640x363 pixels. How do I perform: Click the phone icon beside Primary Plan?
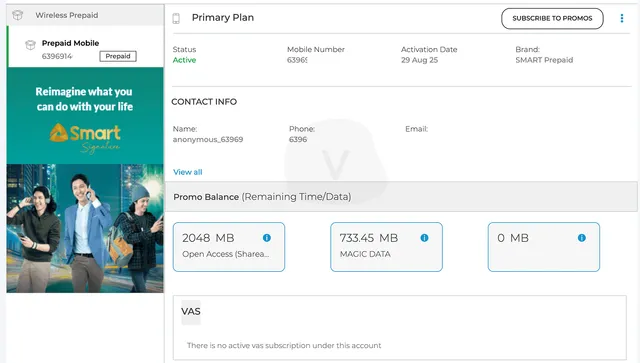[x=176, y=18]
